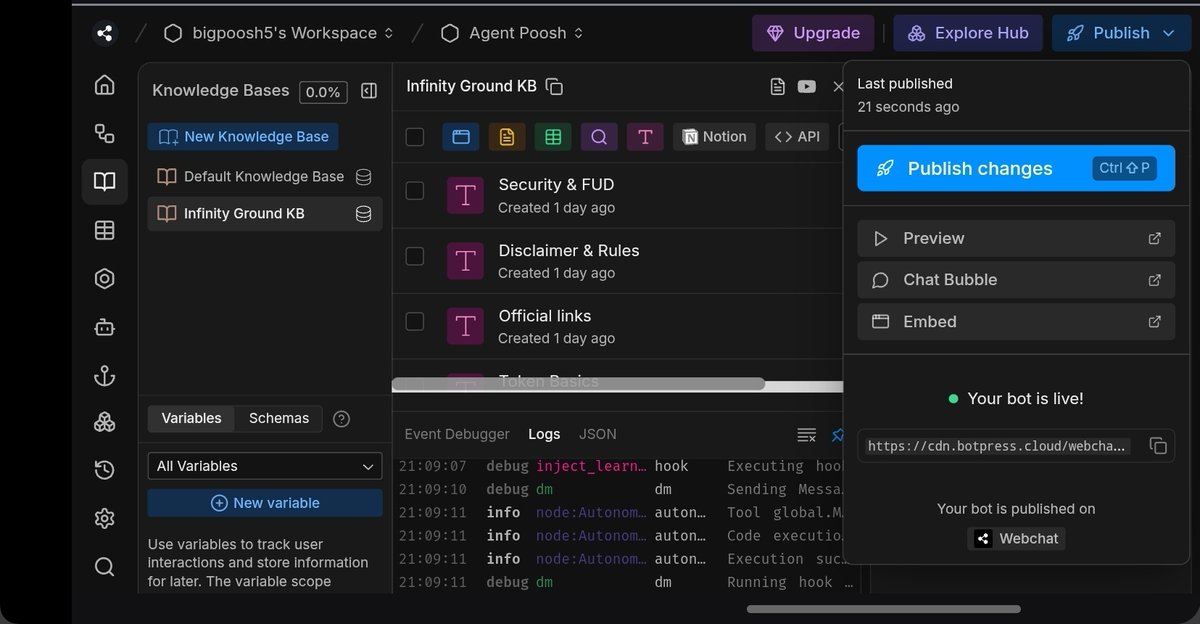Screen dimensions: 1200x624
Task: Open the anchor Hooks icon in sidebar
Action: coord(104,375)
